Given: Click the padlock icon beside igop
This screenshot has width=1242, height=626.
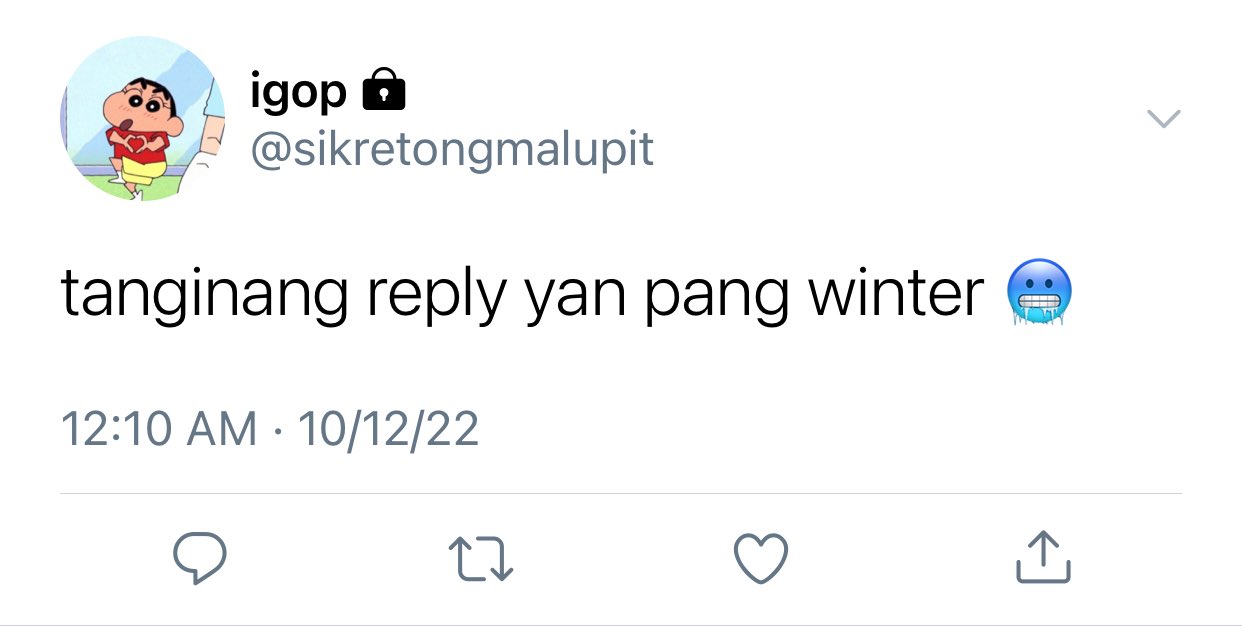Looking at the screenshot, I should pyautogui.click(x=382, y=90).
